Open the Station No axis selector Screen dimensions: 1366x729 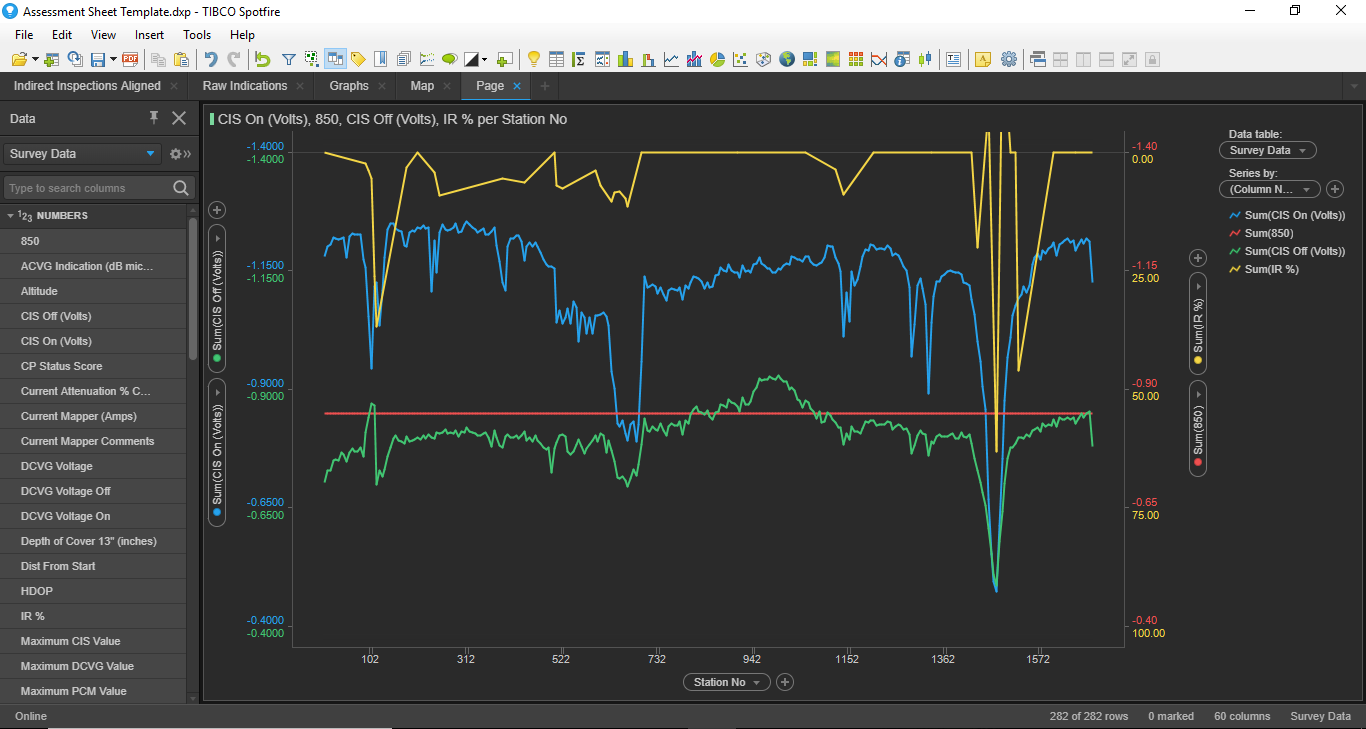[727, 682]
